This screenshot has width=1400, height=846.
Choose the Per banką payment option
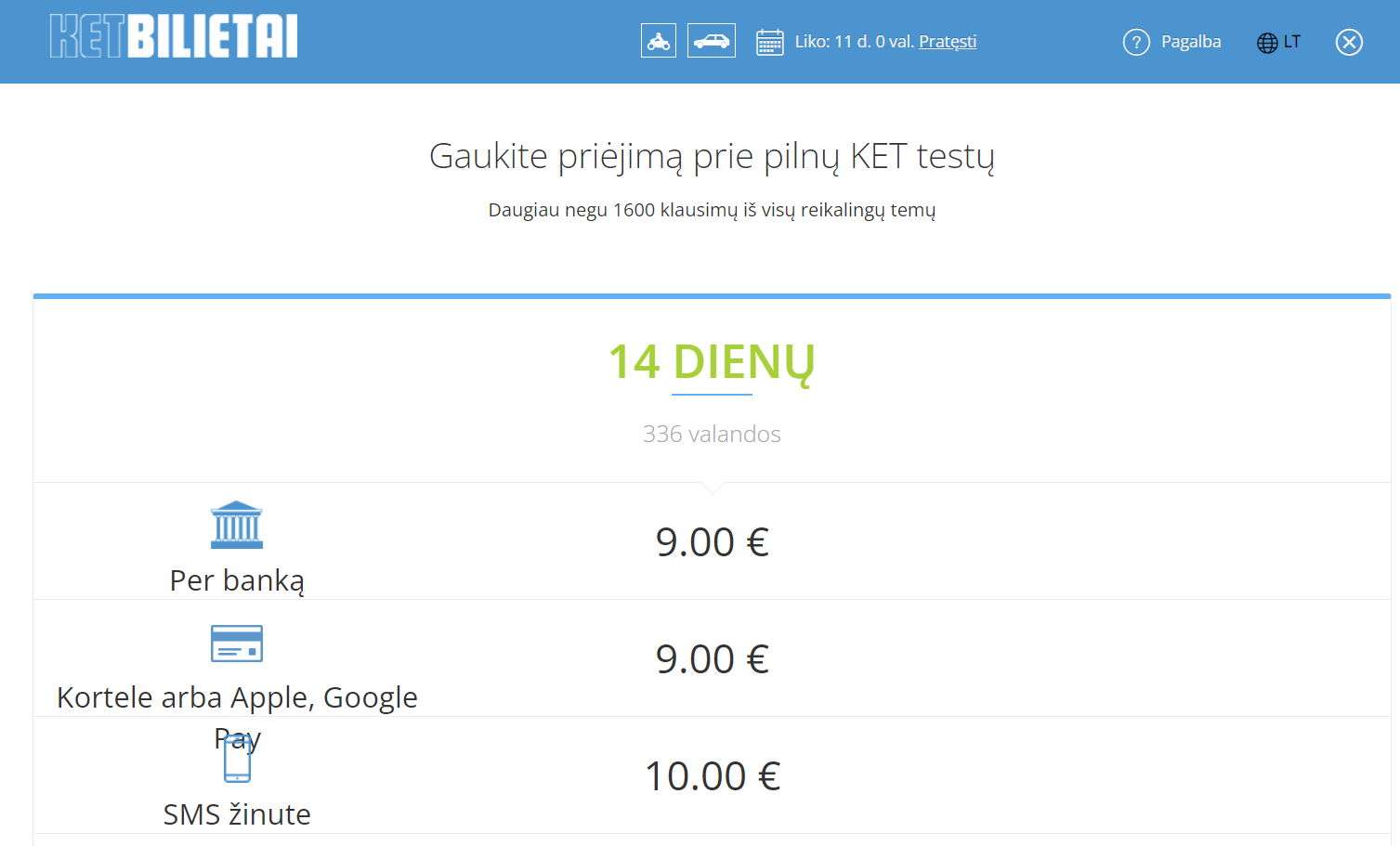click(237, 580)
